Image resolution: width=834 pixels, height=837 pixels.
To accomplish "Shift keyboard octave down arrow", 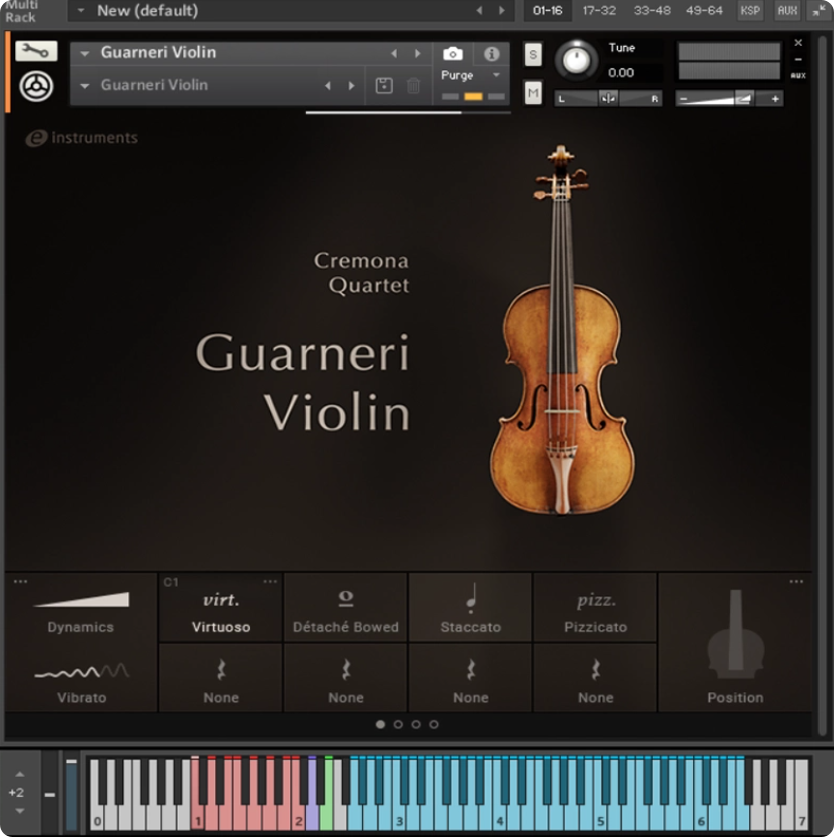I will 20,811.
